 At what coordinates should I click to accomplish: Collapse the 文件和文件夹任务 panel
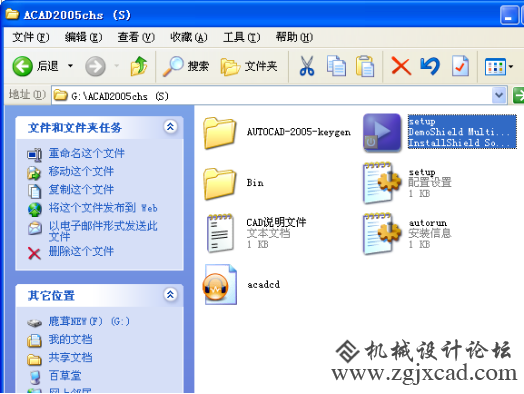tap(170, 127)
